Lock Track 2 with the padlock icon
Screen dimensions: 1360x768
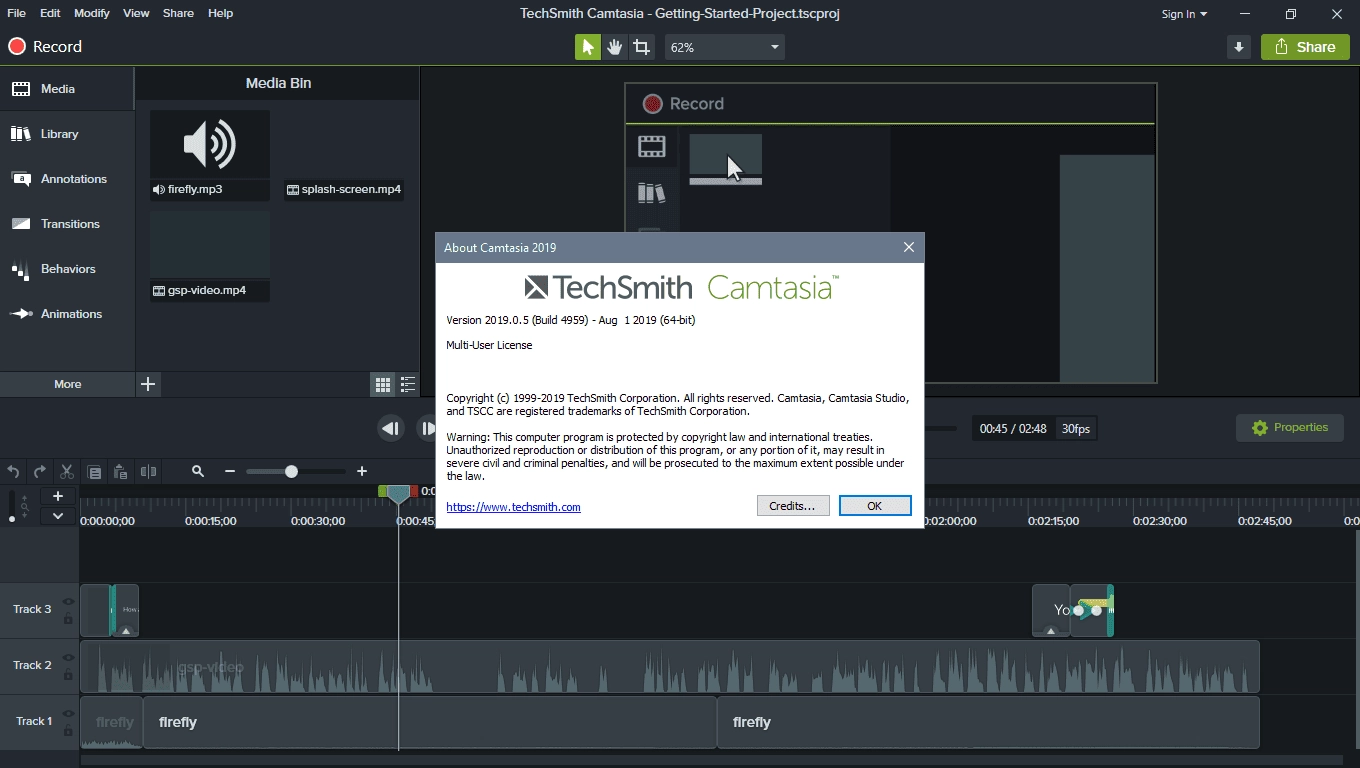[68, 675]
